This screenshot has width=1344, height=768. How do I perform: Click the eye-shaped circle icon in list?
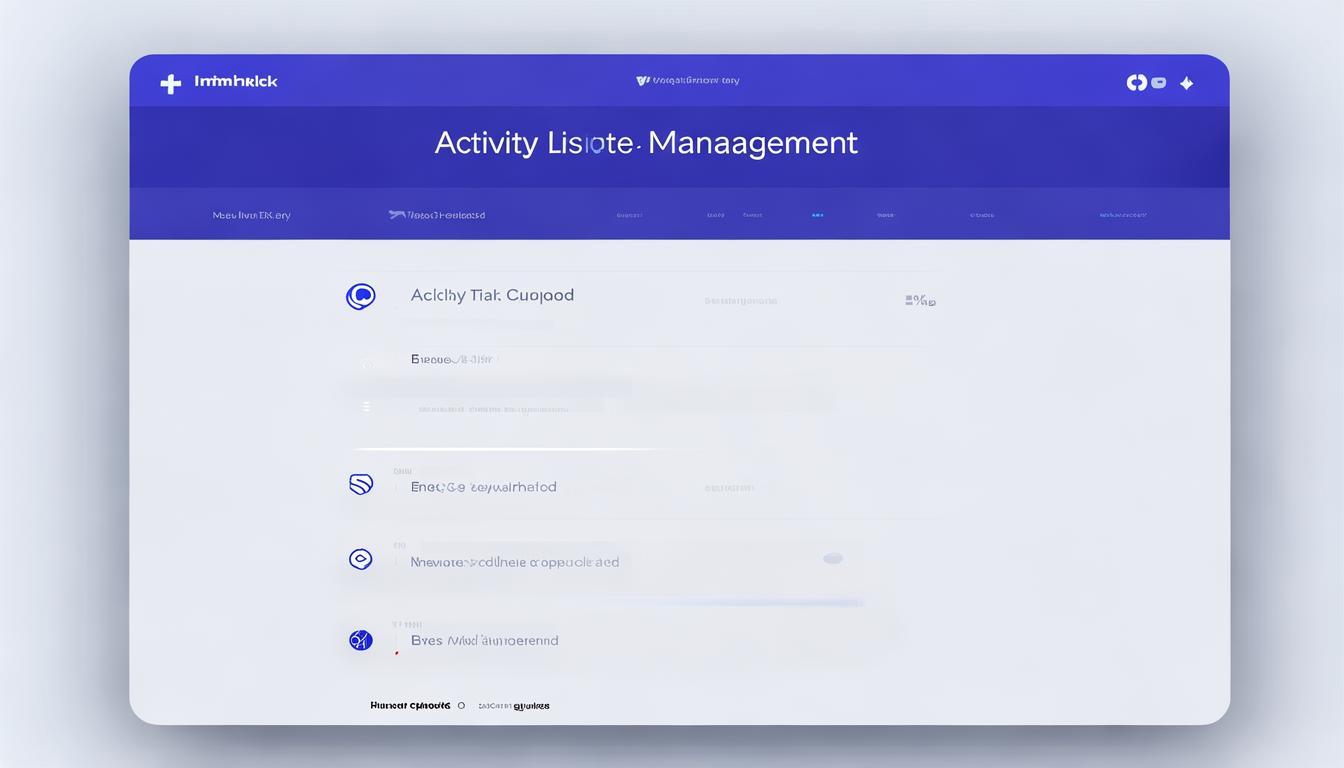pyautogui.click(x=360, y=559)
